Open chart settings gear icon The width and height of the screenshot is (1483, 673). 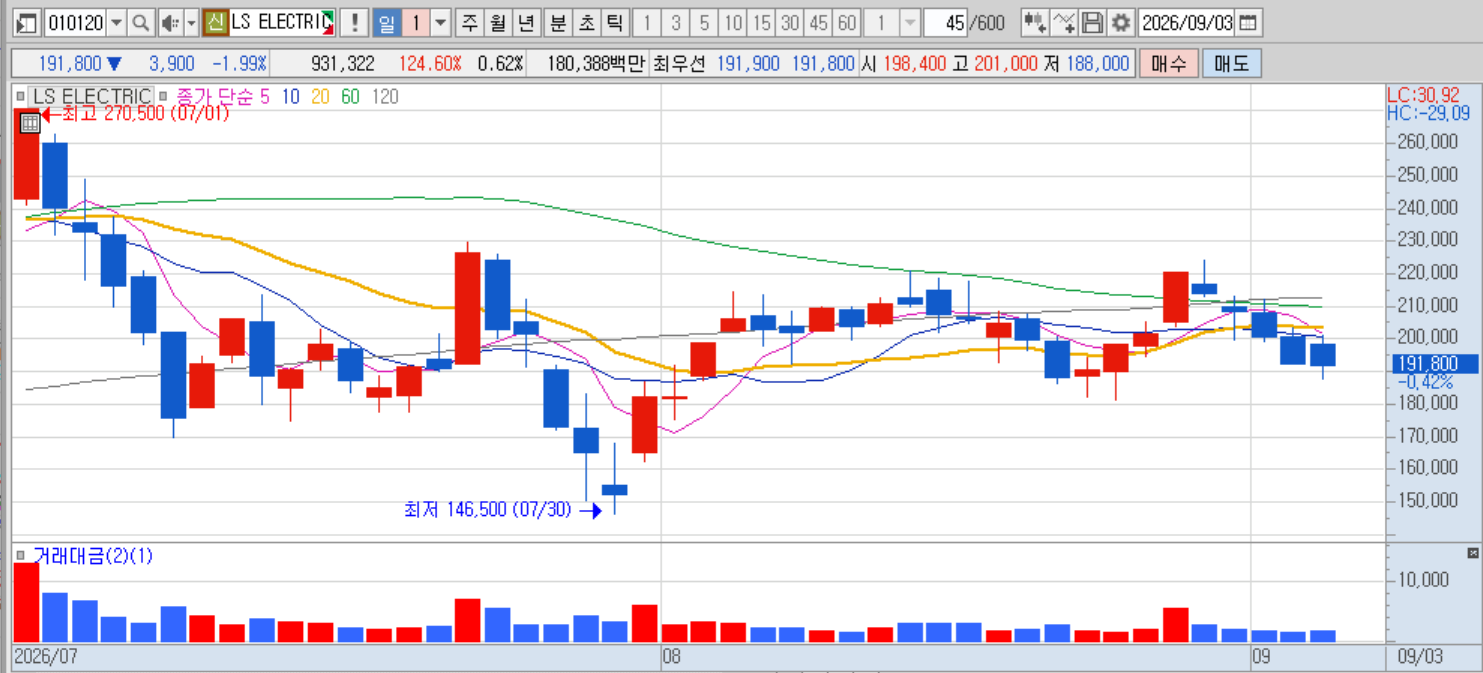1121,22
